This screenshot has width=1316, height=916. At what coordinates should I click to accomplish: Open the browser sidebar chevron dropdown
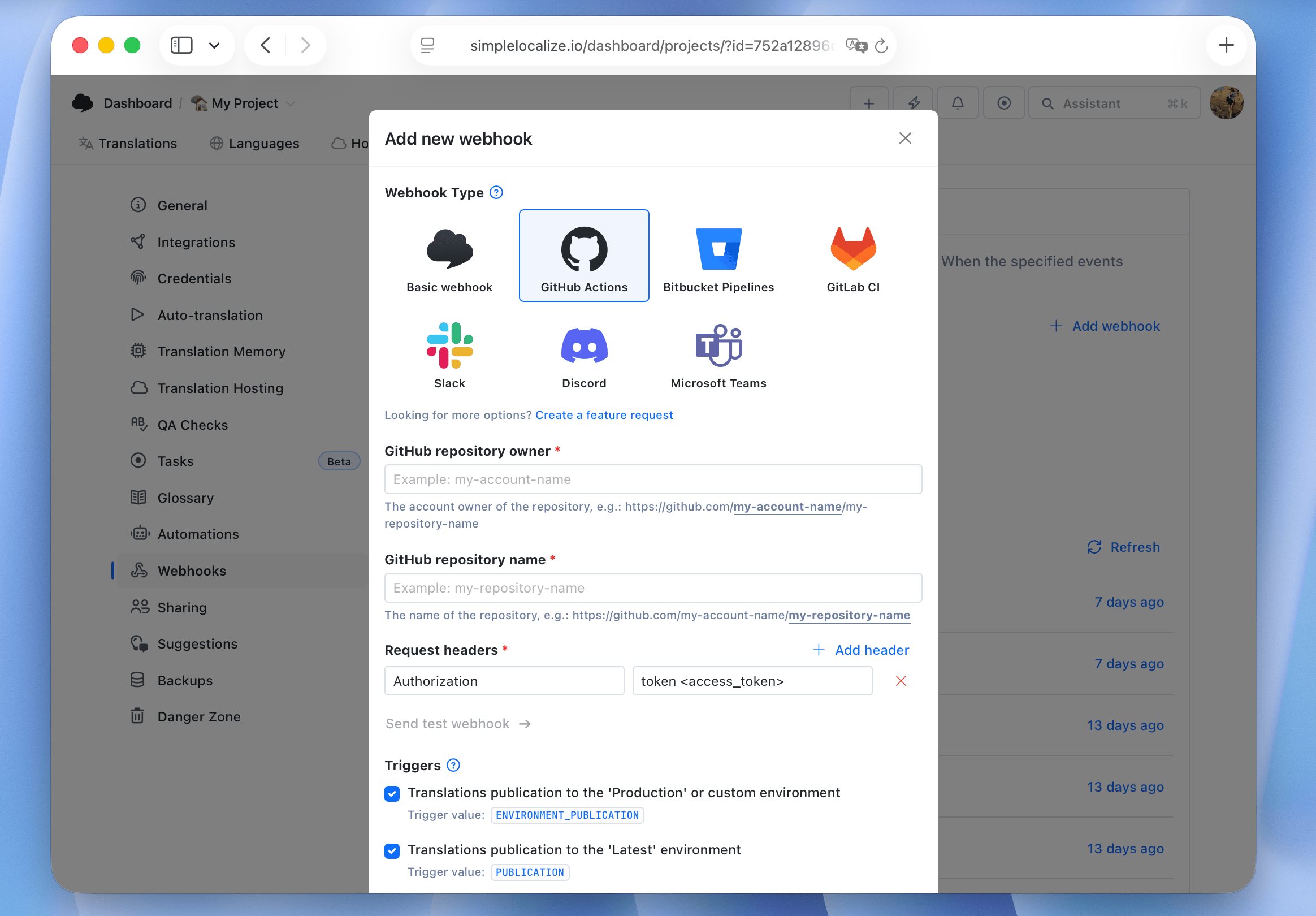(215, 45)
